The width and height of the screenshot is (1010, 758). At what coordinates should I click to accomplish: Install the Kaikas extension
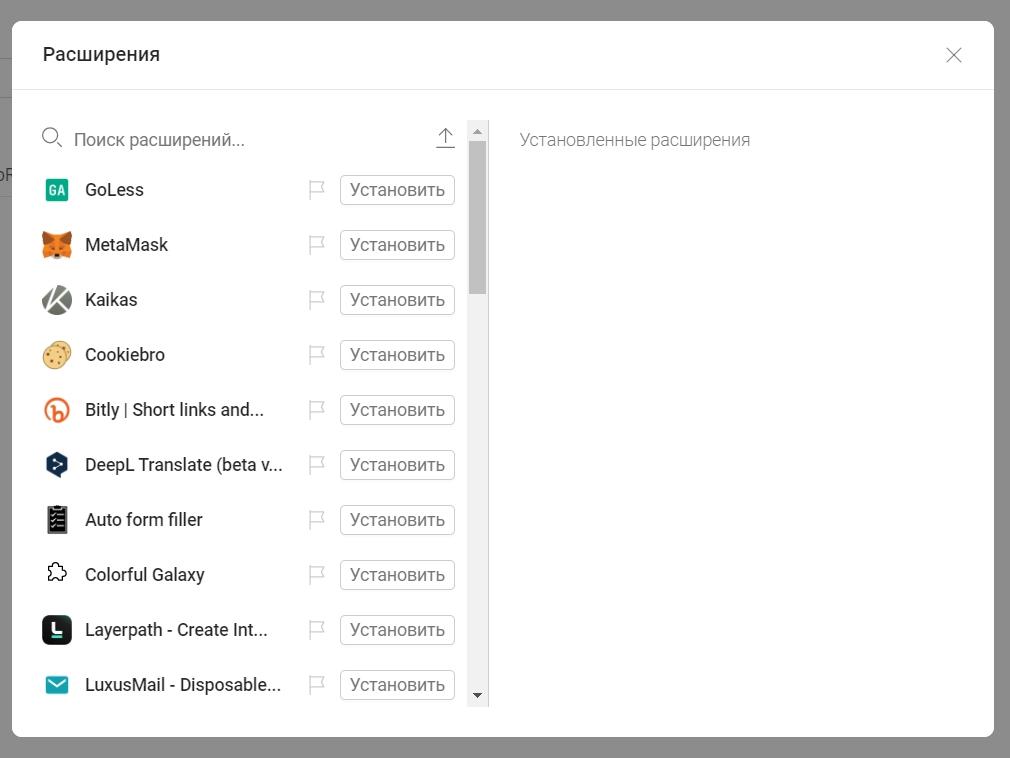397,300
